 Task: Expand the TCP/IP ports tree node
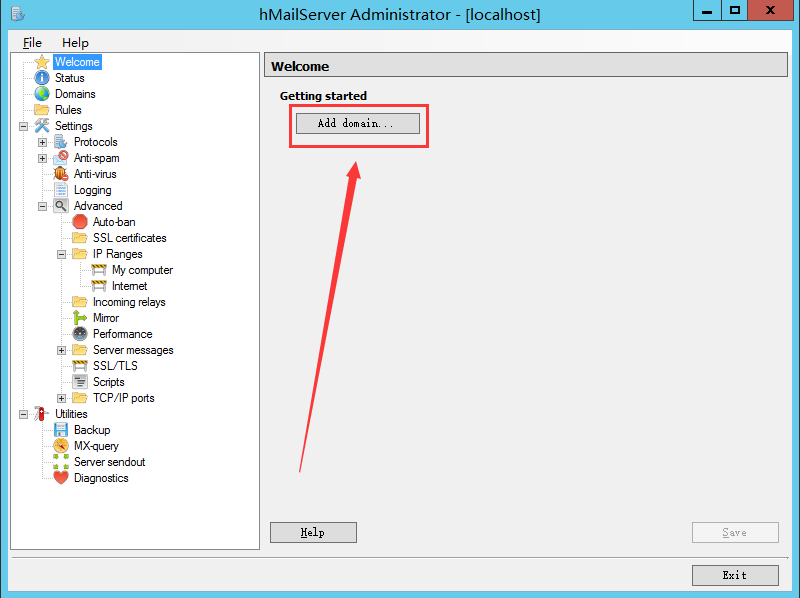tap(61, 398)
